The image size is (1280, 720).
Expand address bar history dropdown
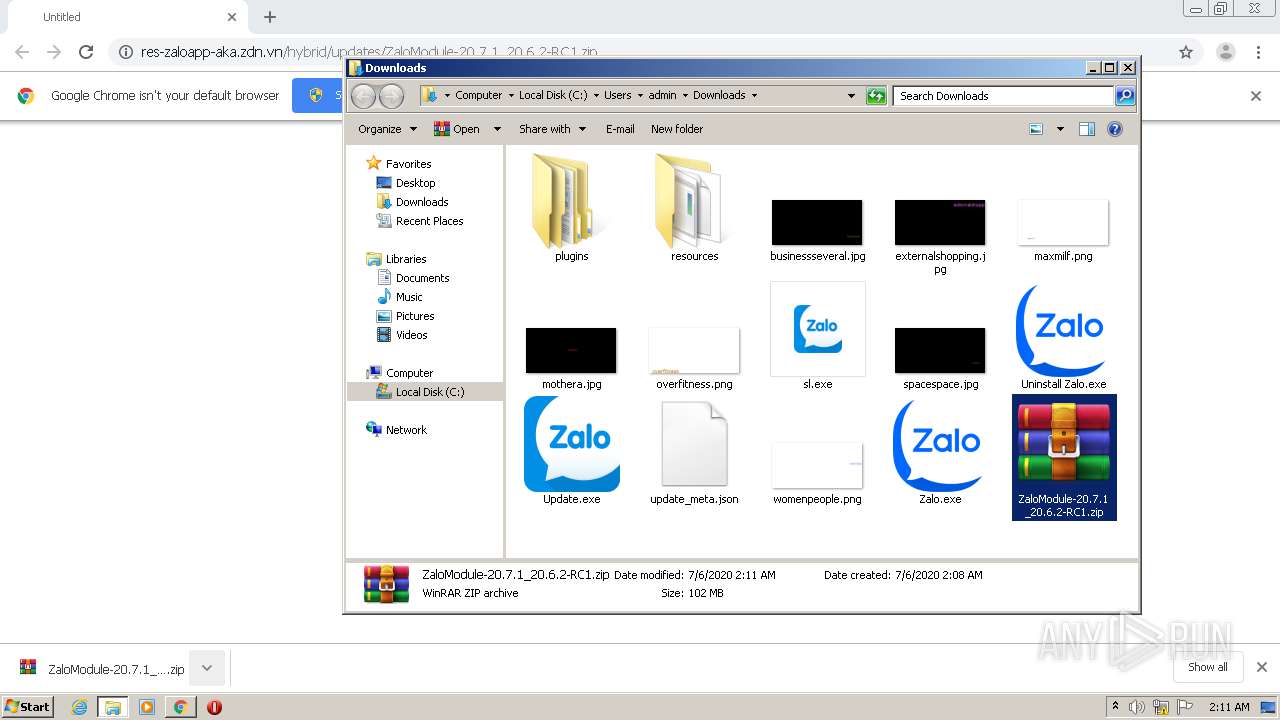point(851,96)
